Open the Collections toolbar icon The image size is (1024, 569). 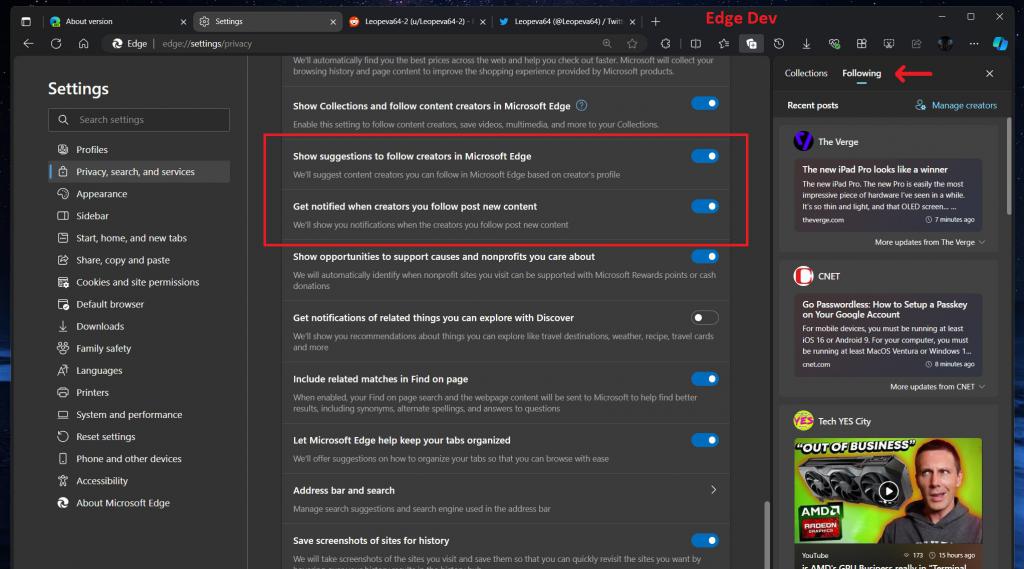pos(751,44)
